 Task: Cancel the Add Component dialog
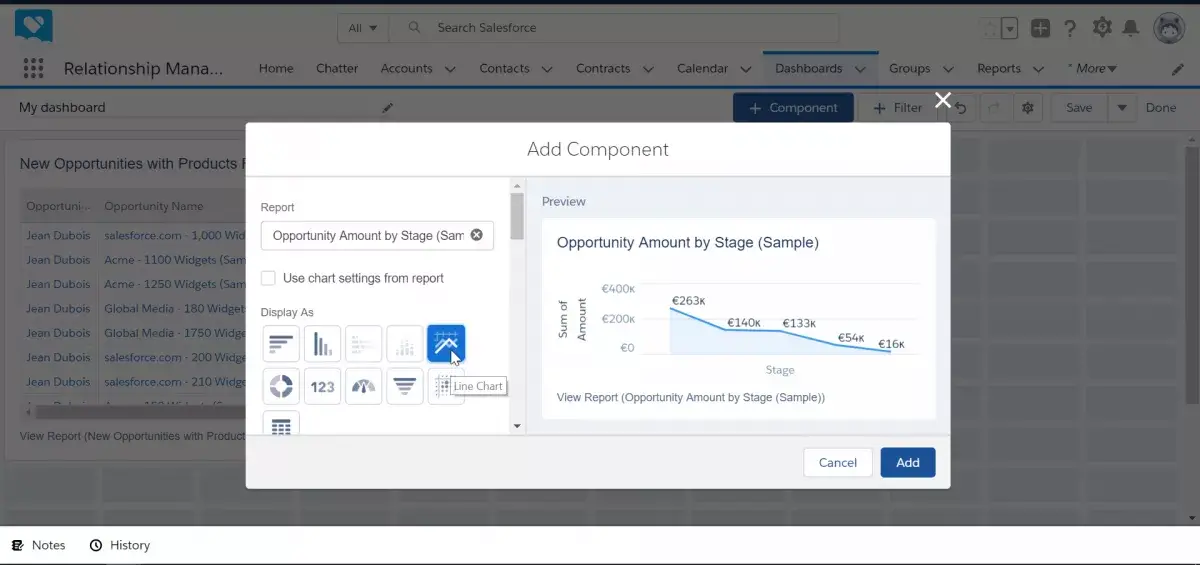[x=838, y=462]
